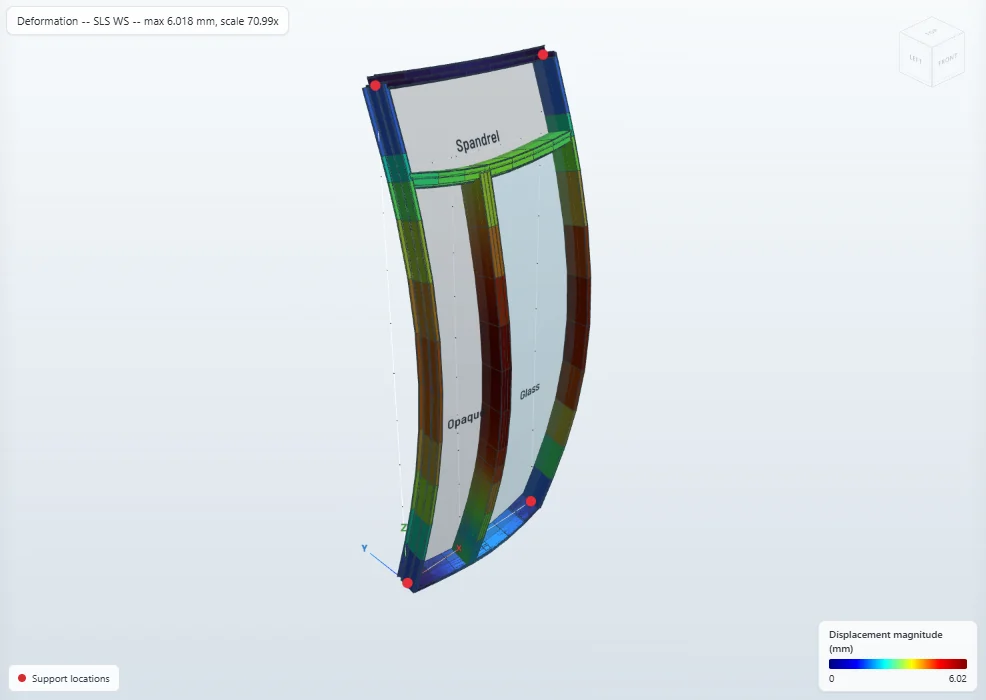Click the Z axis label of the triad

tap(403, 528)
